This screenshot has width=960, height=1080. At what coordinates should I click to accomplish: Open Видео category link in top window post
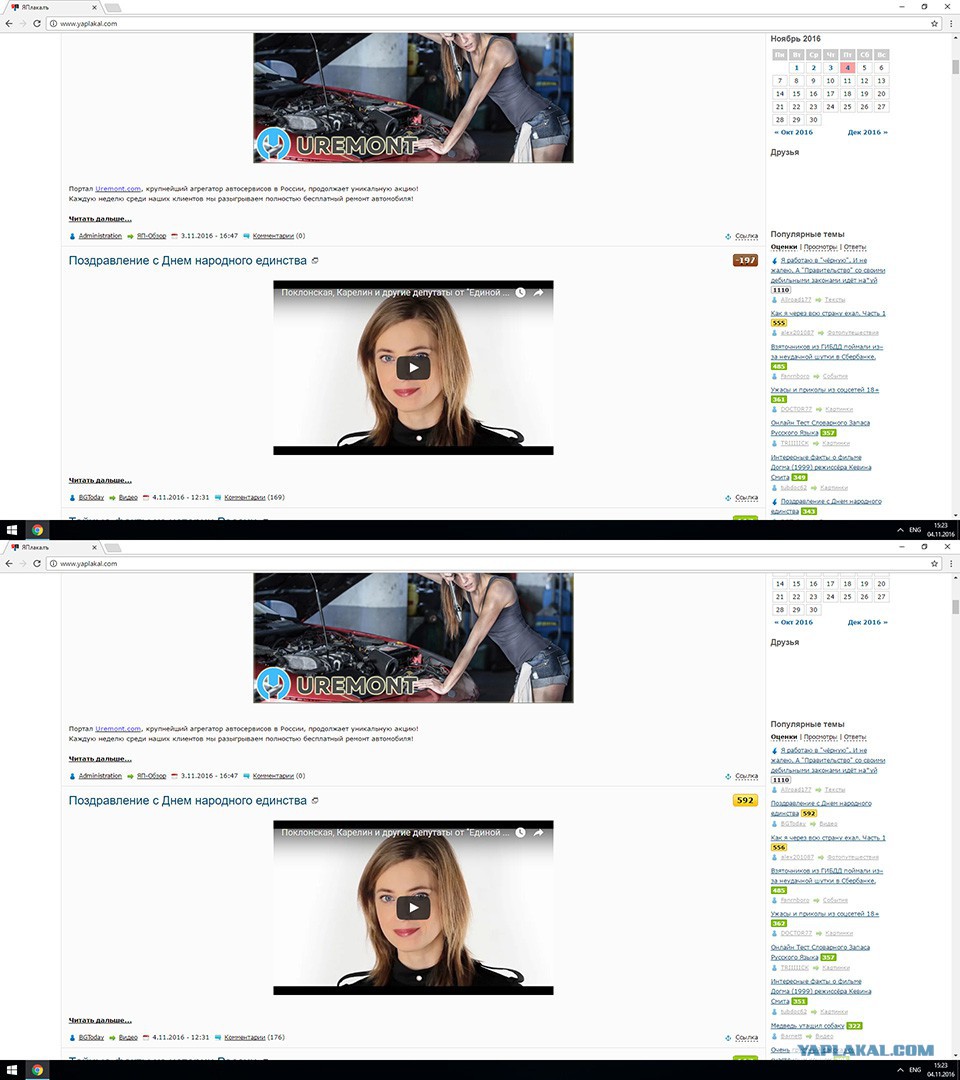(x=128, y=497)
